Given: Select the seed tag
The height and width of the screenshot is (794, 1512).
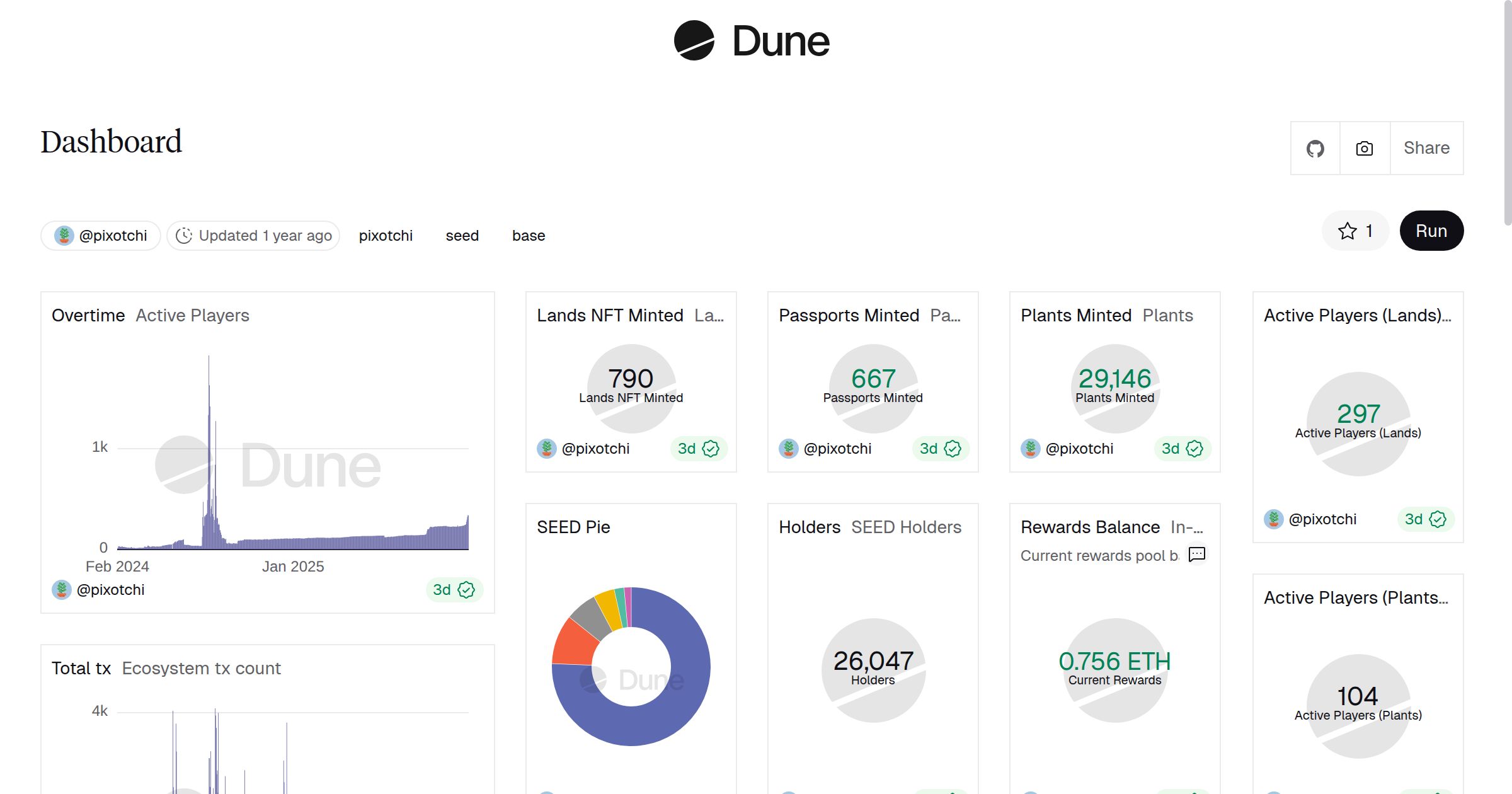Looking at the screenshot, I should [462, 236].
